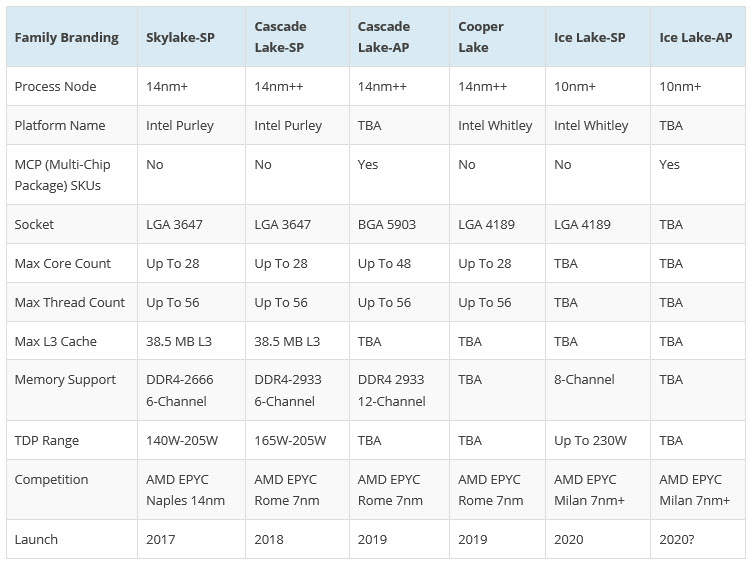Select the AMD EPYC Naples 14nm cell
This screenshot has height=563, width=751.
click(185, 490)
